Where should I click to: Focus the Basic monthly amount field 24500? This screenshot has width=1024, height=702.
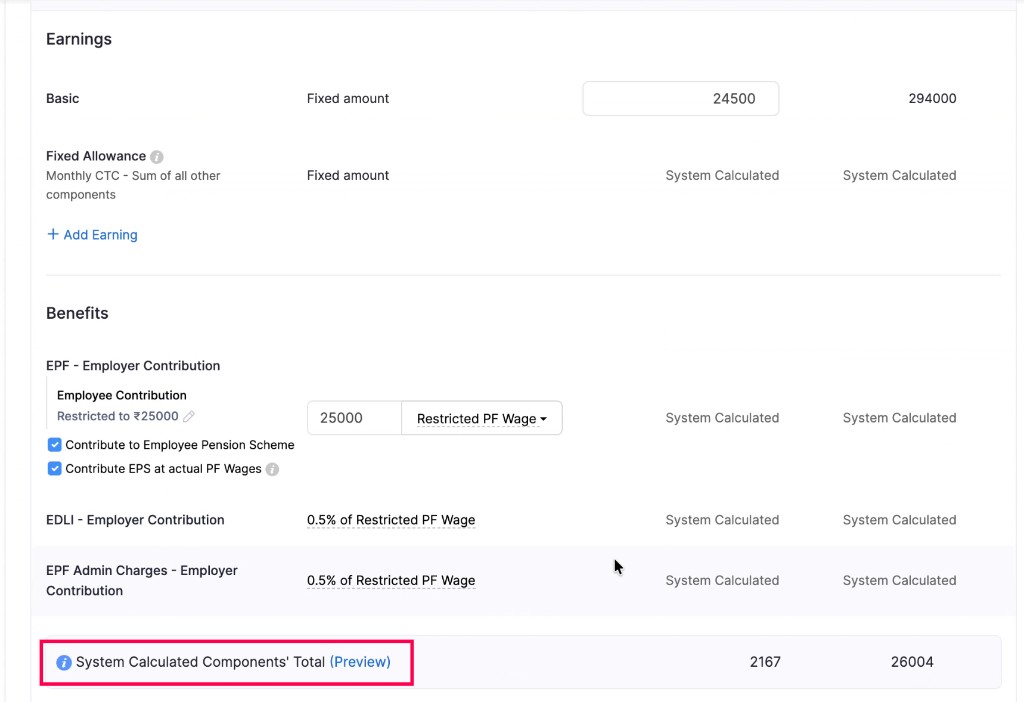coord(680,99)
